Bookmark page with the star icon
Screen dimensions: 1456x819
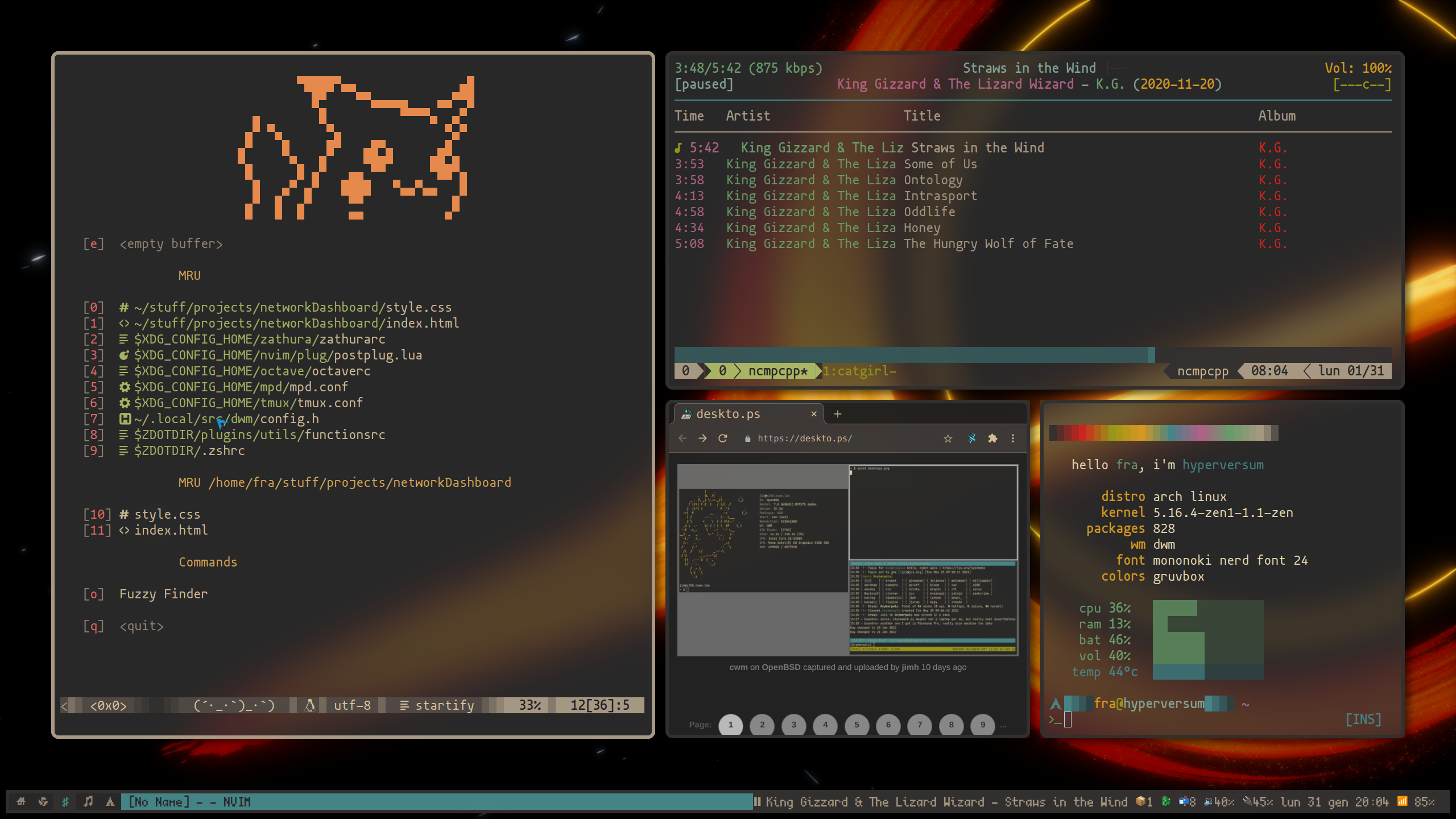[x=948, y=439]
